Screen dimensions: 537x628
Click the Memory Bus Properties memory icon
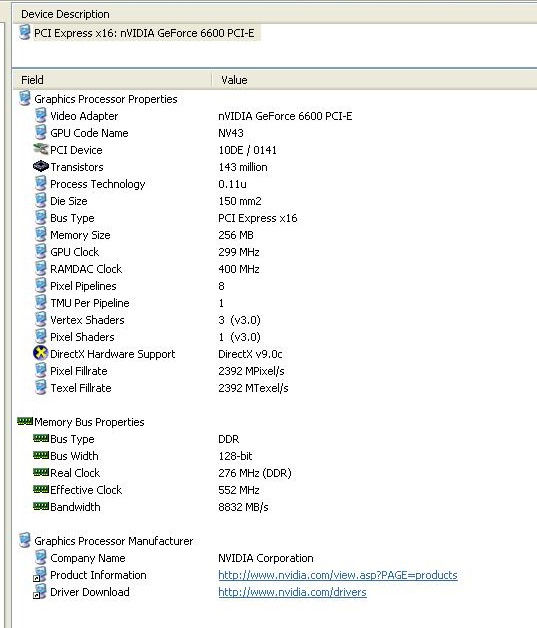coord(25,421)
